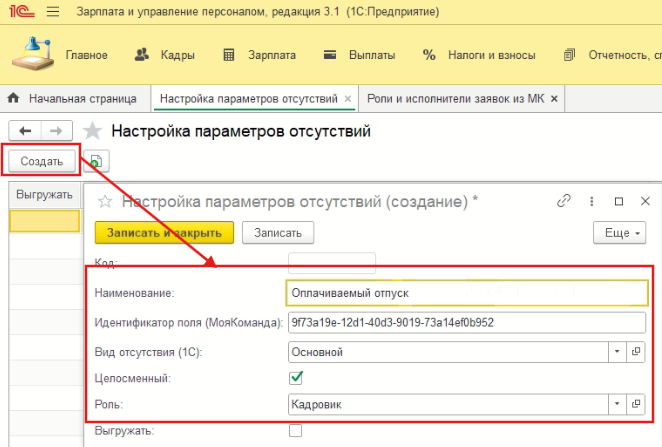Click open button beside Вид отсутствия field
This screenshot has height=447, width=662.
(x=636, y=352)
